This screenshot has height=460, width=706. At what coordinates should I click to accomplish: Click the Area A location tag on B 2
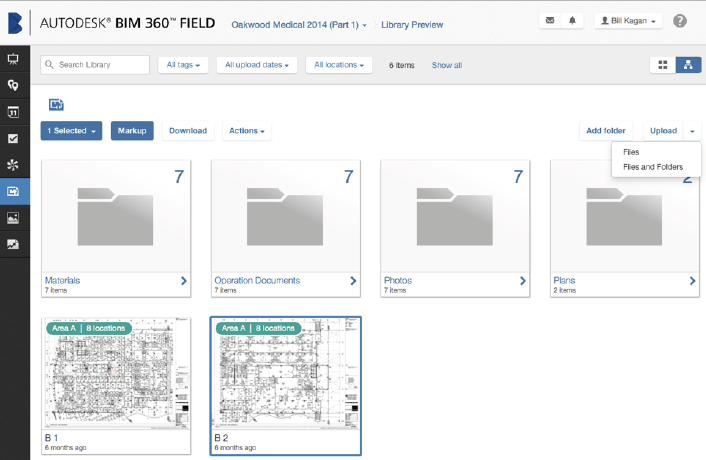[x=258, y=328]
